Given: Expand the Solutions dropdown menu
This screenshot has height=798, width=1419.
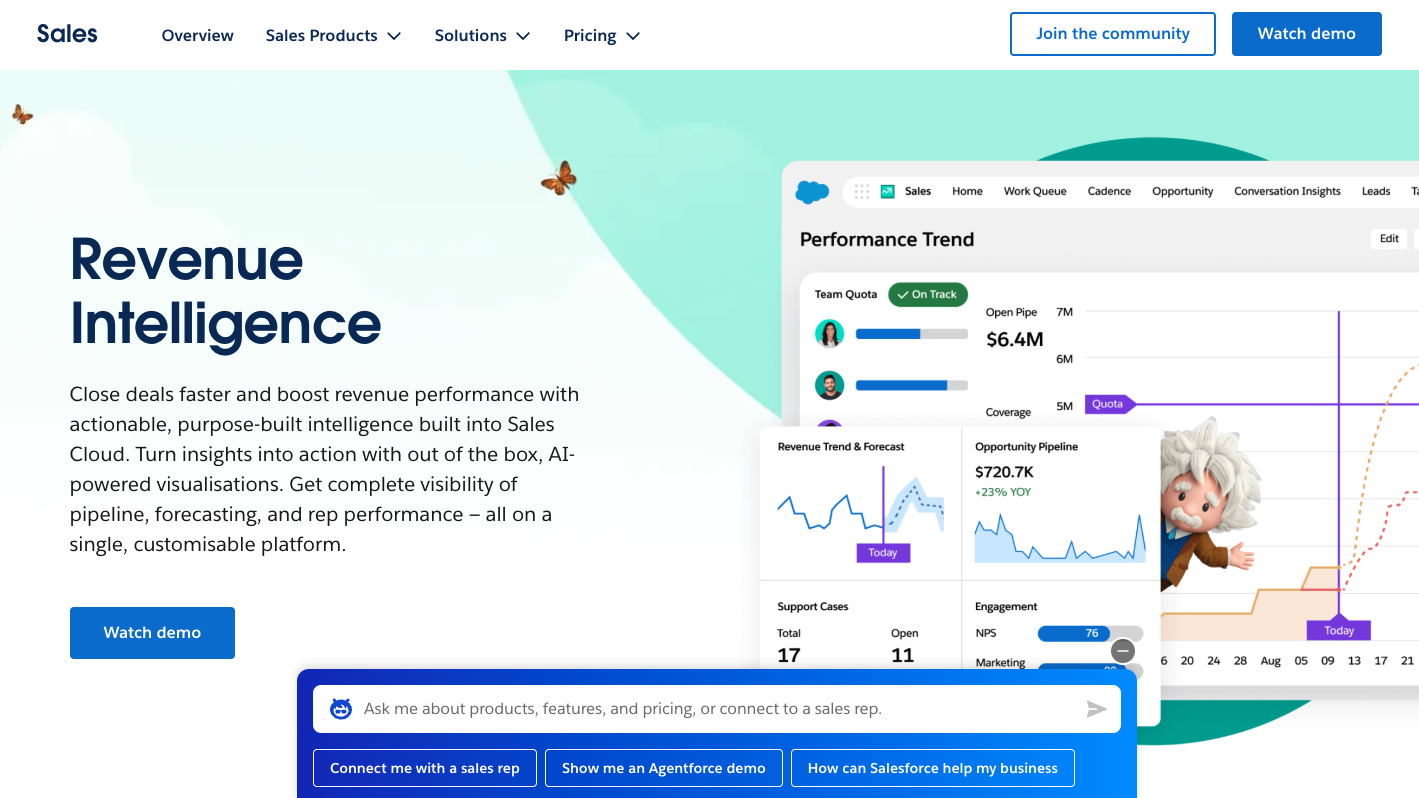Looking at the screenshot, I should 482,35.
